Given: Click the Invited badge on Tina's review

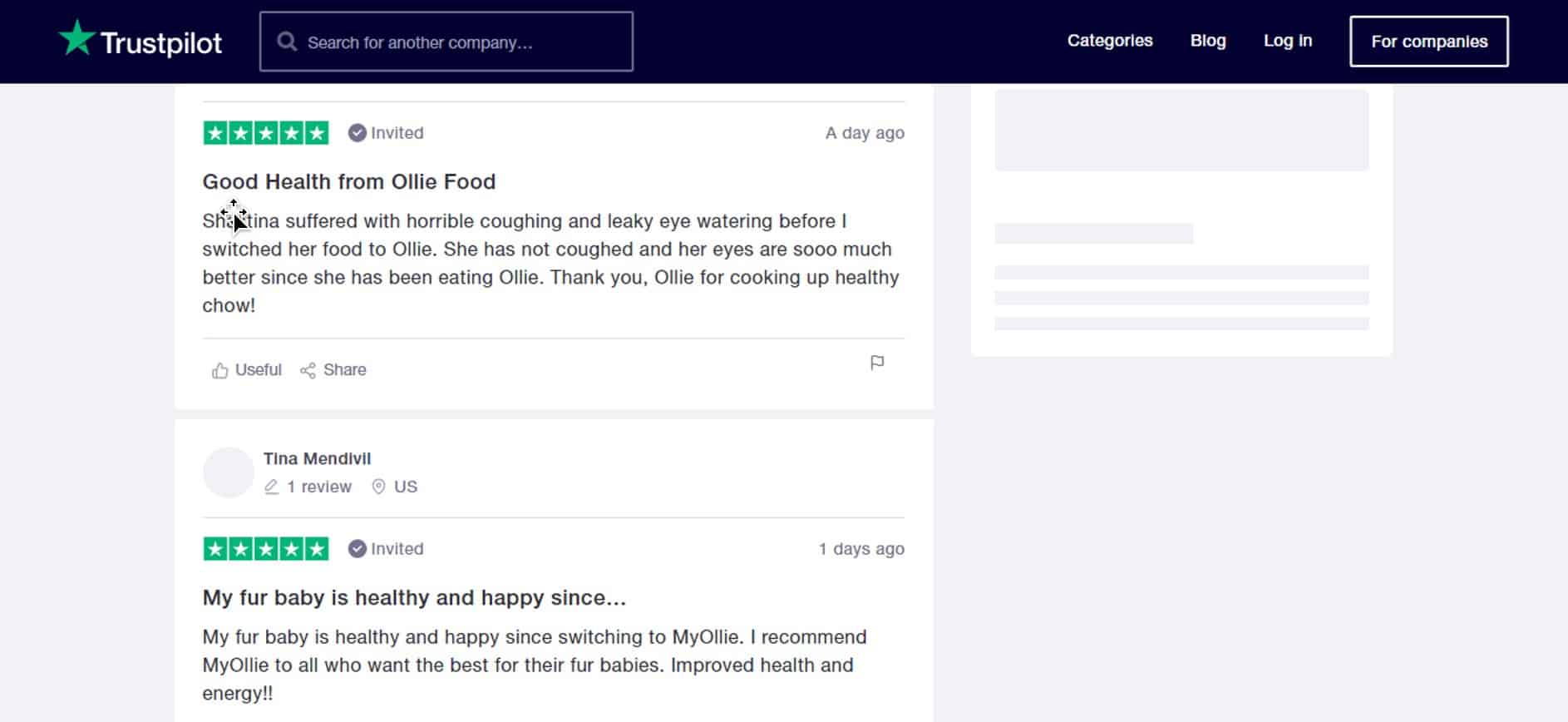Looking at the screenshot, I should 357,549.
